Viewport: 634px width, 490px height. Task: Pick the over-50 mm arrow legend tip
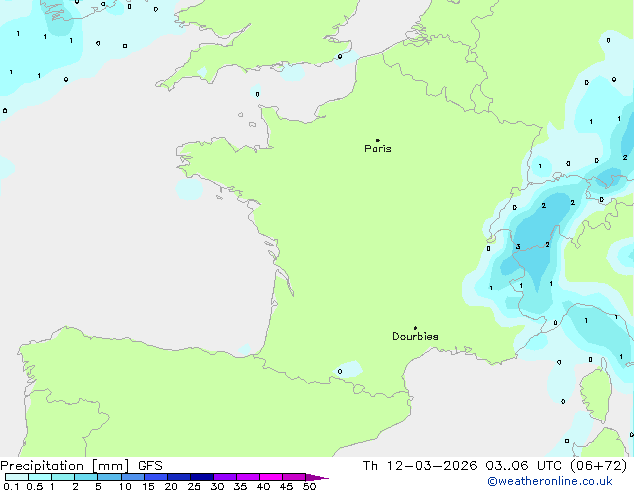[317, 477]
